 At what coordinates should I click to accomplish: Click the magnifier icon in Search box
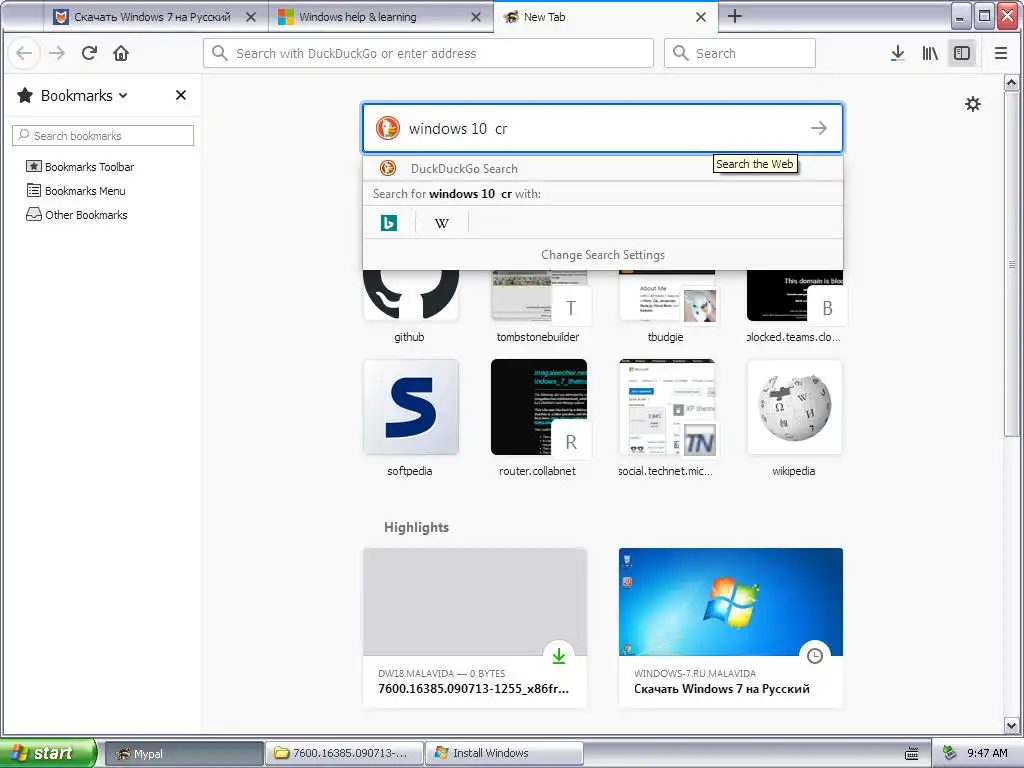pyautogui.click(x=680, y=54)
